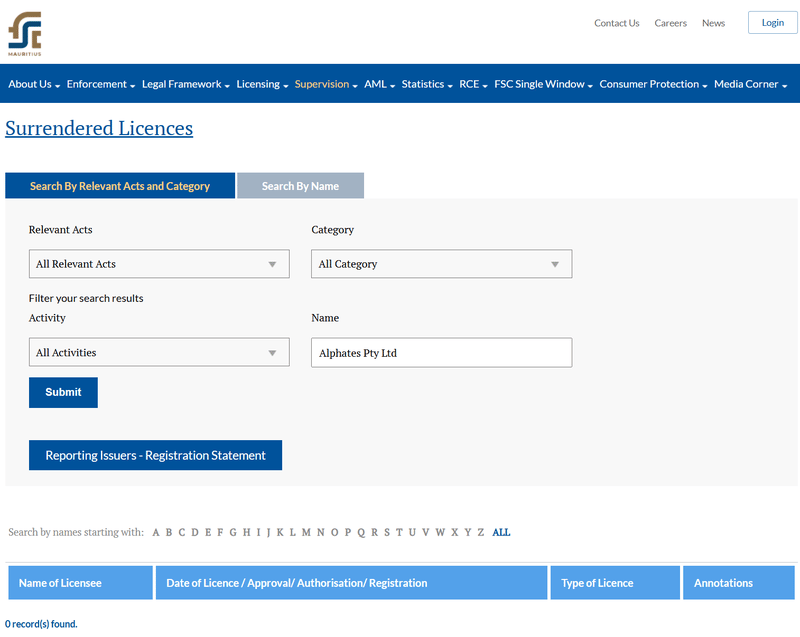Viewport: 800px width, 637px height.
Task: Click the Login button
Action: pos(772,22)
